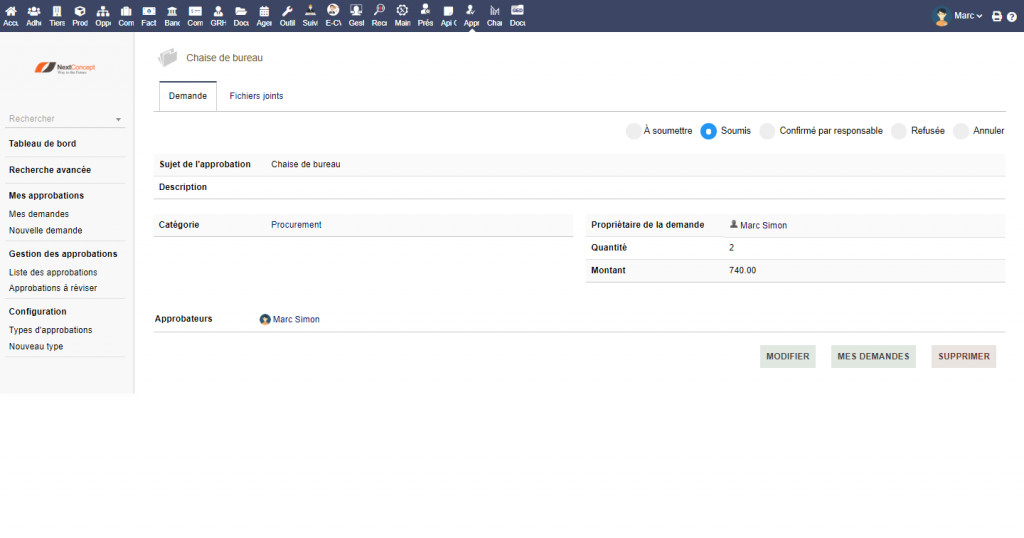Click the Gestion des approbations heading
The image size is (1024, 538).
[x=63, y=254]
